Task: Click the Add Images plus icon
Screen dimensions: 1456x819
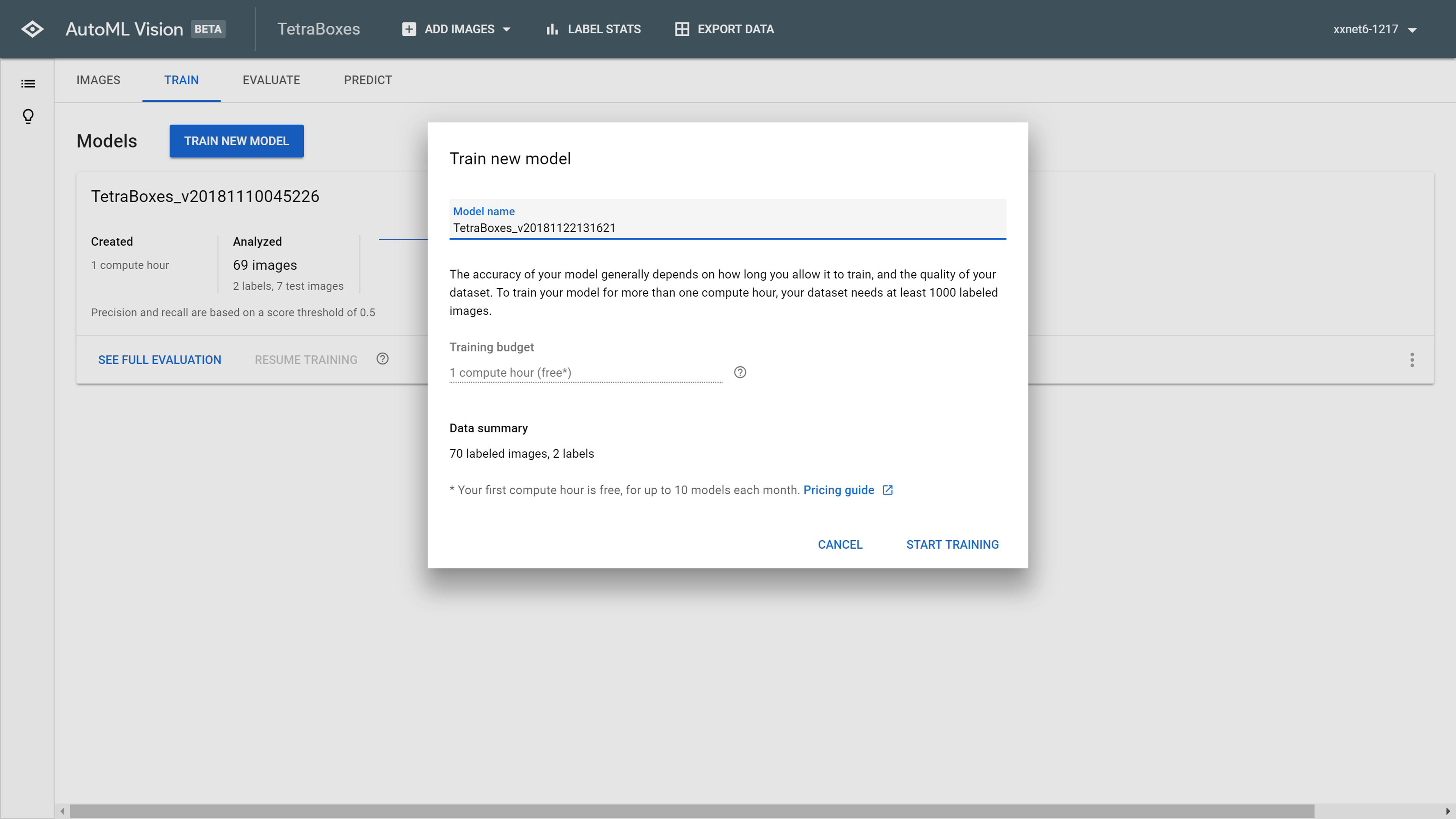Action: click(x=409, y=29)
